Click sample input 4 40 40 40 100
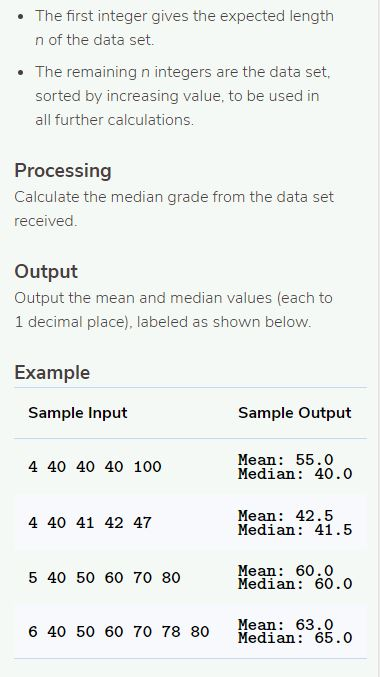Image resolution: width=380 pixels, height=677 pixels. pyautogui.click(x=95, y=467)
